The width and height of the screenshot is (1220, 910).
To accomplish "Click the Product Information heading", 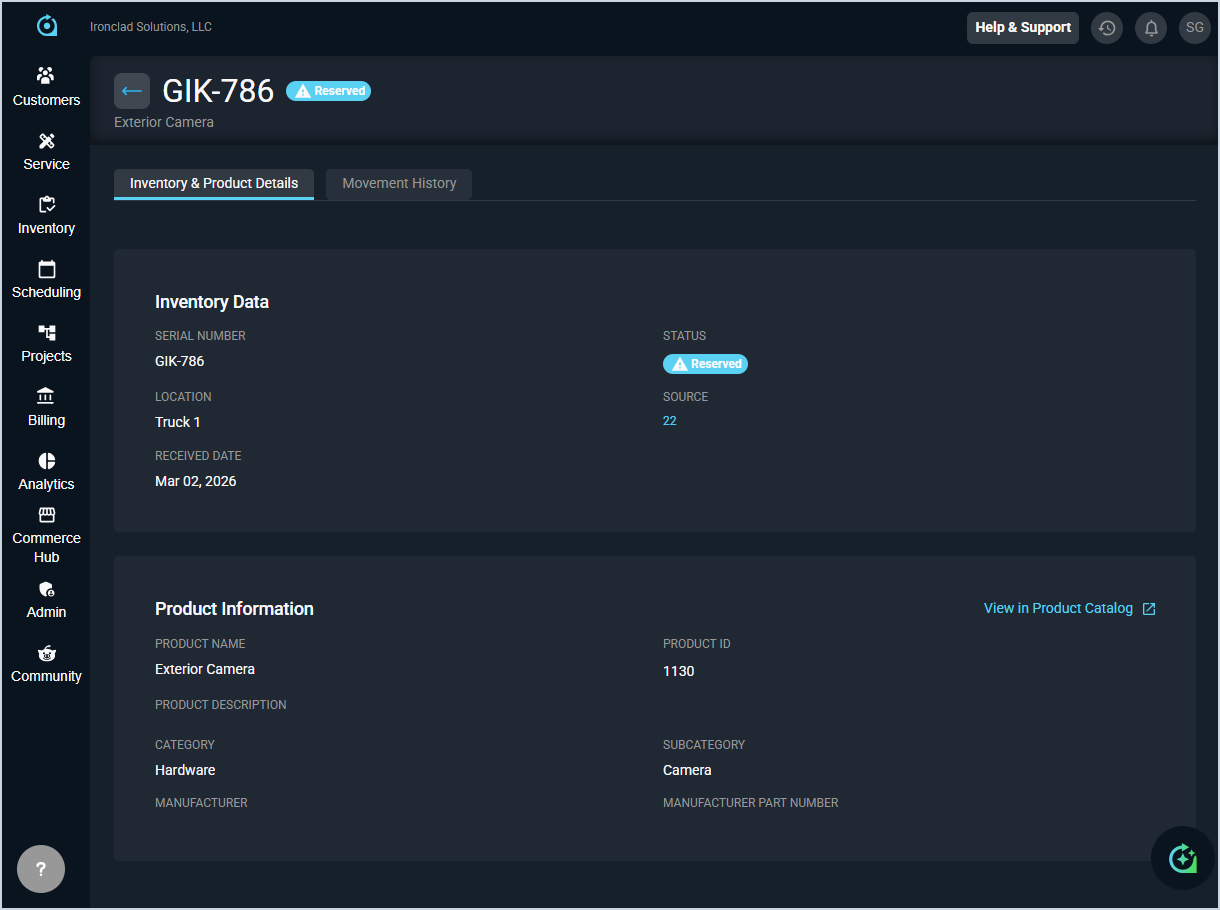I will tap(234, 609).
